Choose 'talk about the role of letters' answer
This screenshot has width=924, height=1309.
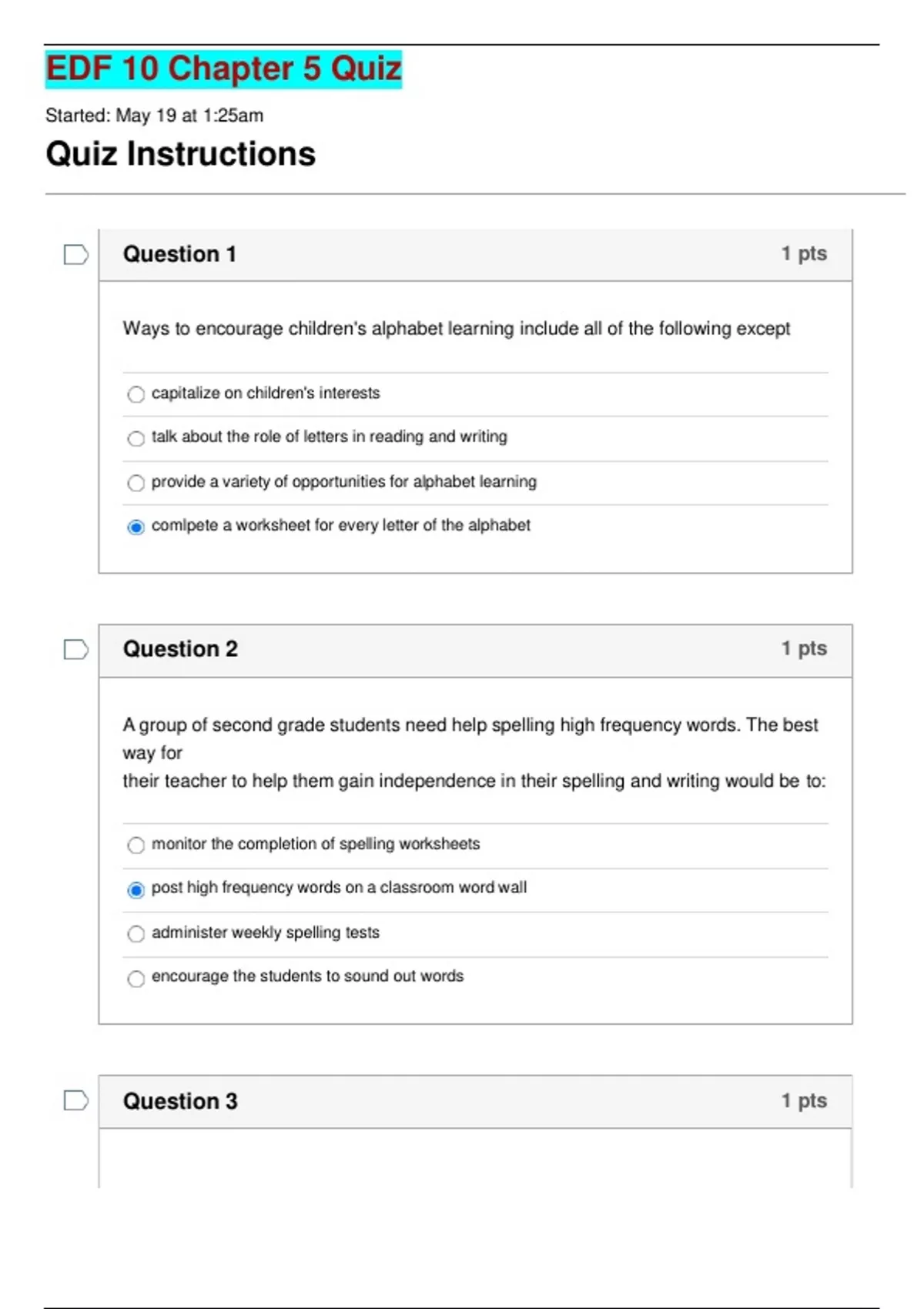pos(136,438)
